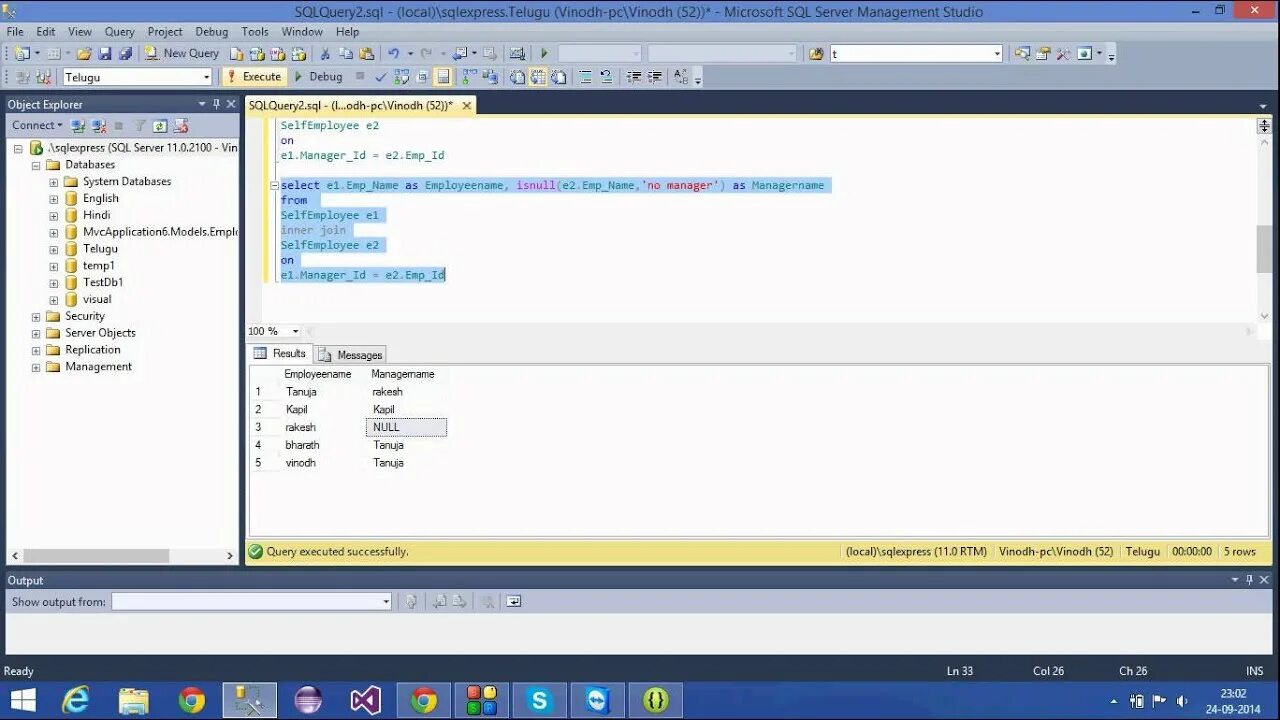Open Skype from the taskbar
1280x720 pixels.
click(540, 700)
